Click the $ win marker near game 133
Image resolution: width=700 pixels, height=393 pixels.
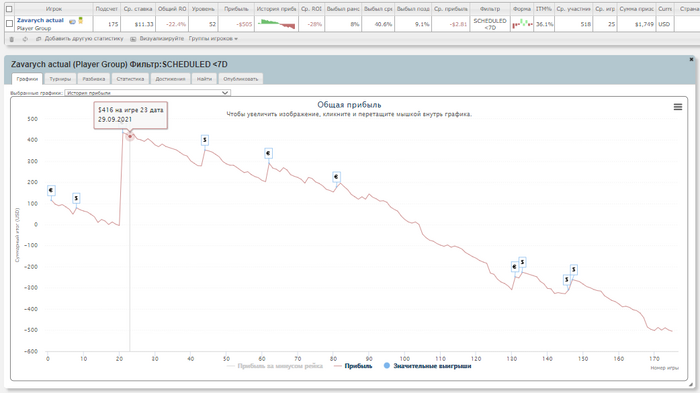522,262
